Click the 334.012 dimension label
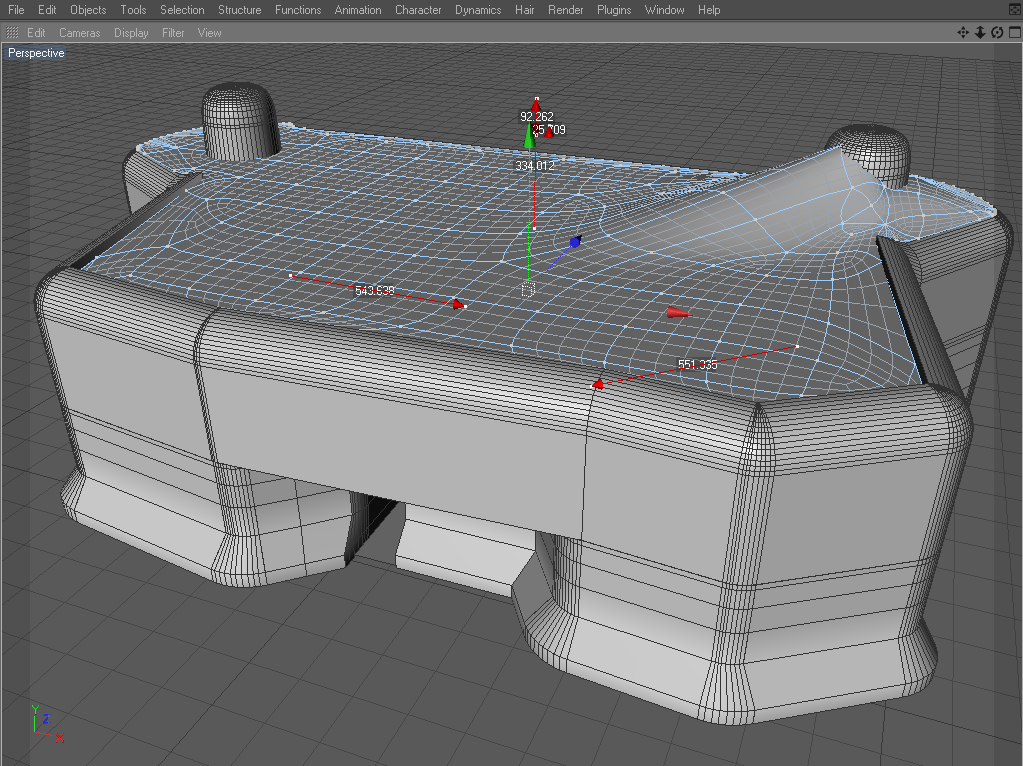This screenshot has width=1023, height=766. (x=535, y=166)
